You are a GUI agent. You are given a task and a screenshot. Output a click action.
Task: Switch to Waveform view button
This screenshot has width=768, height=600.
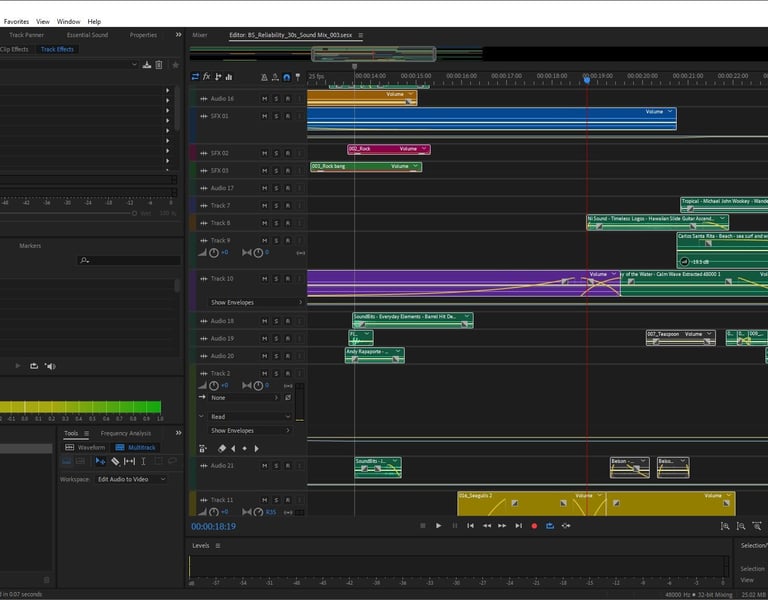(x=85, y=447)
